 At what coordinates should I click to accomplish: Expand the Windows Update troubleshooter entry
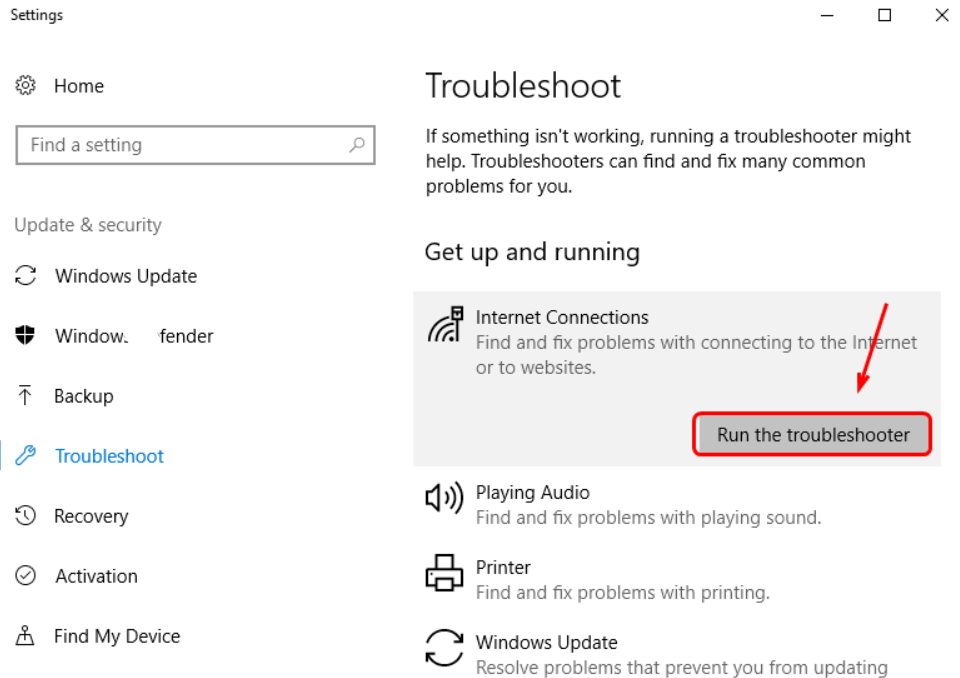[680, 655]
